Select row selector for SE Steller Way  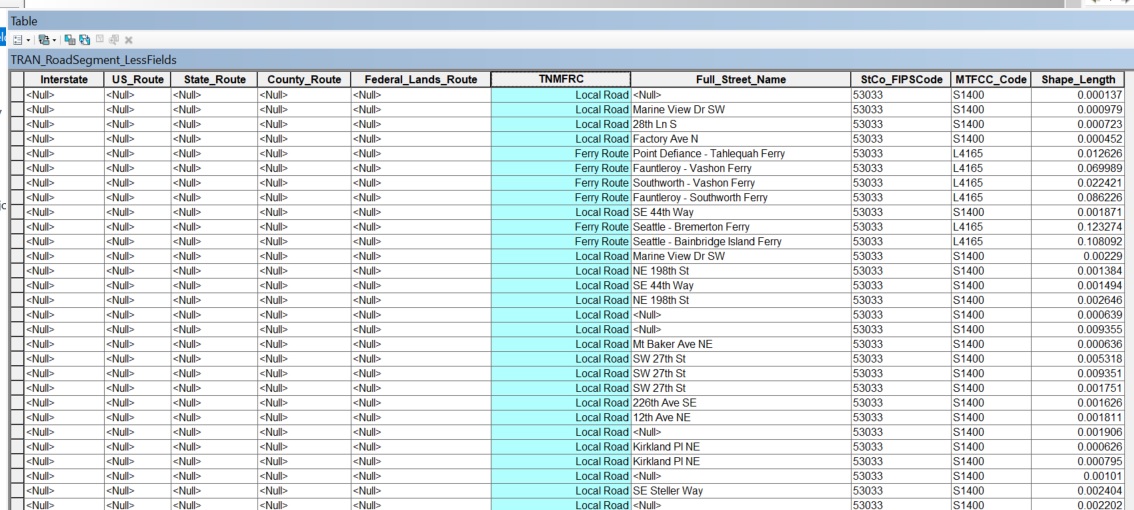(17, 490)
